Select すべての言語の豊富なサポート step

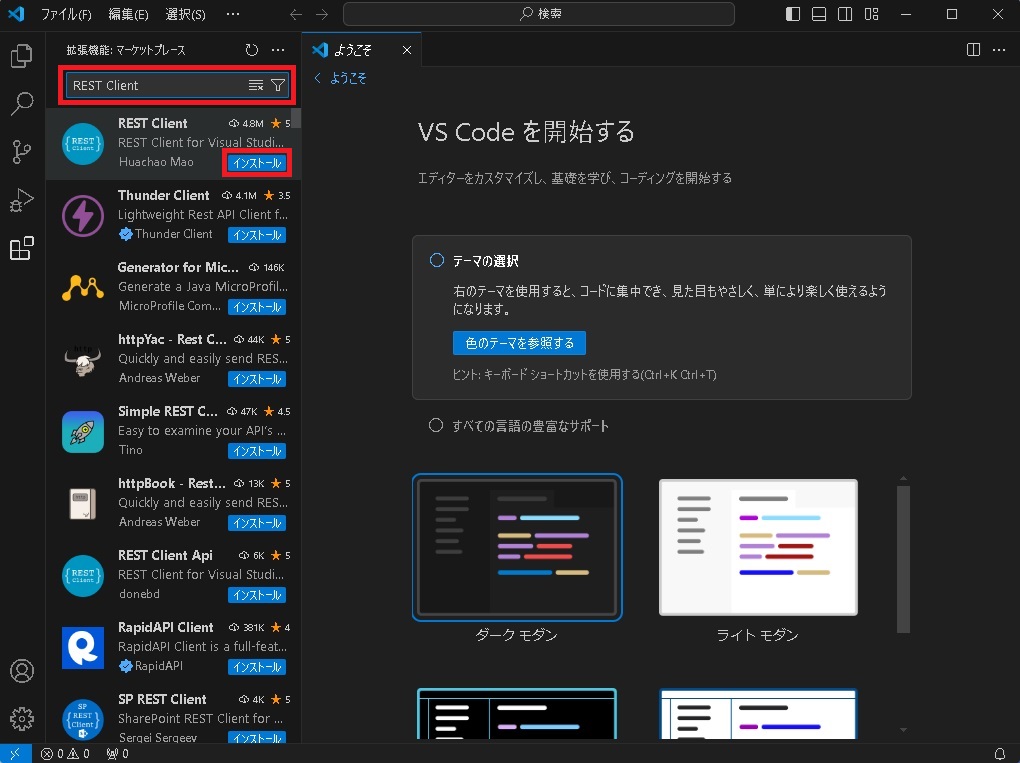[436, 425]
